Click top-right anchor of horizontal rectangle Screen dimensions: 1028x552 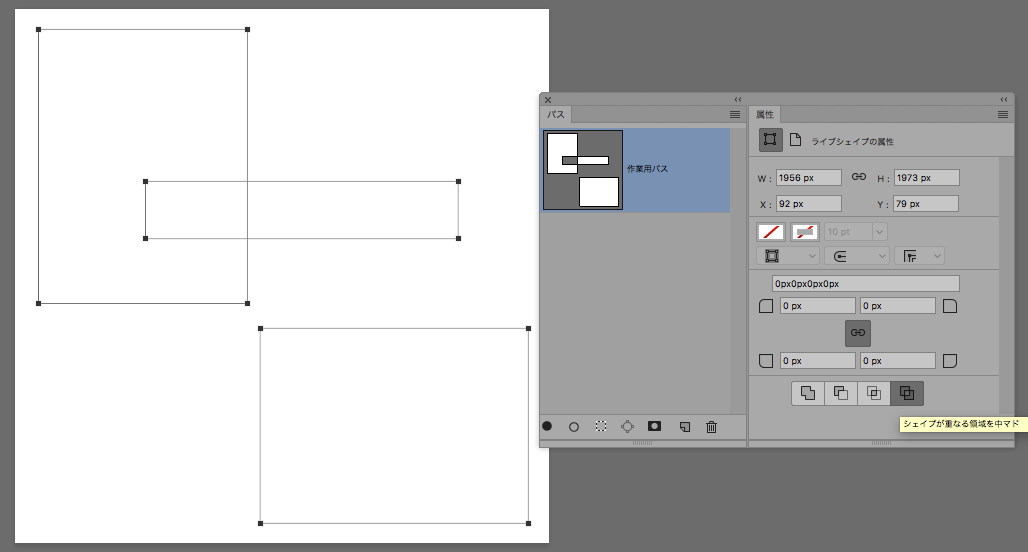tap(458, 182)
